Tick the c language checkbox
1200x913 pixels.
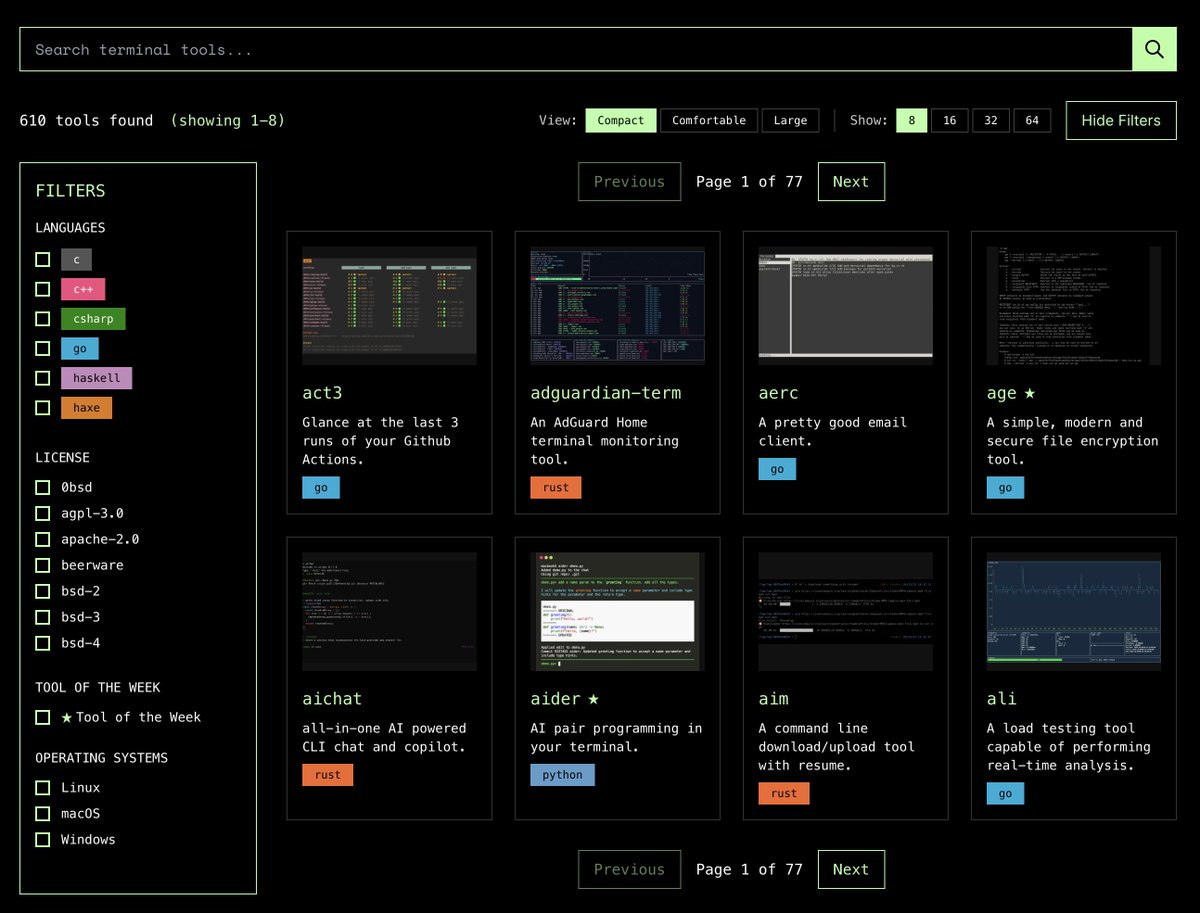pyautogui.click(x=43, y=259)
